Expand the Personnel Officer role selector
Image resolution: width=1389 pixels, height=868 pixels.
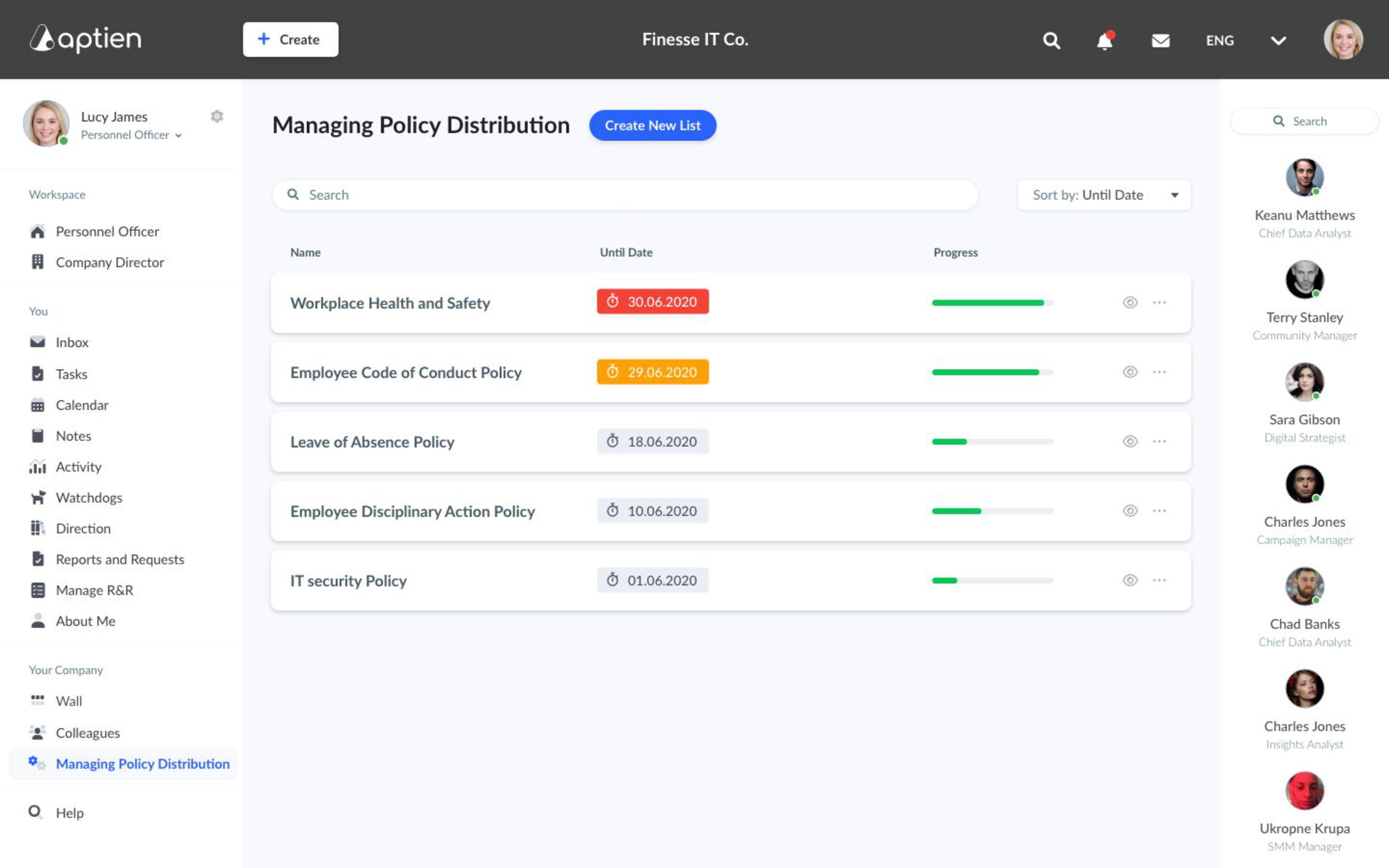[x=178, y=136]
